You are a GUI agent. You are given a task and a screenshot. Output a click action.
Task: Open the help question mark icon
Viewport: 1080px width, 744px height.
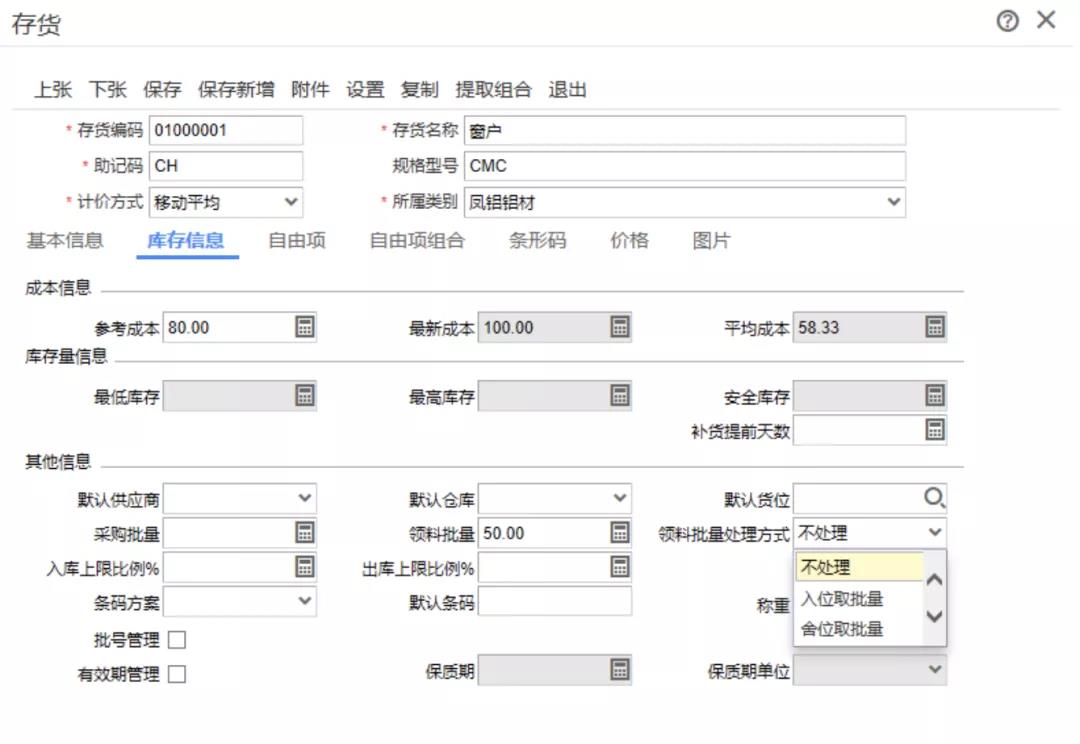(1007, 21)
